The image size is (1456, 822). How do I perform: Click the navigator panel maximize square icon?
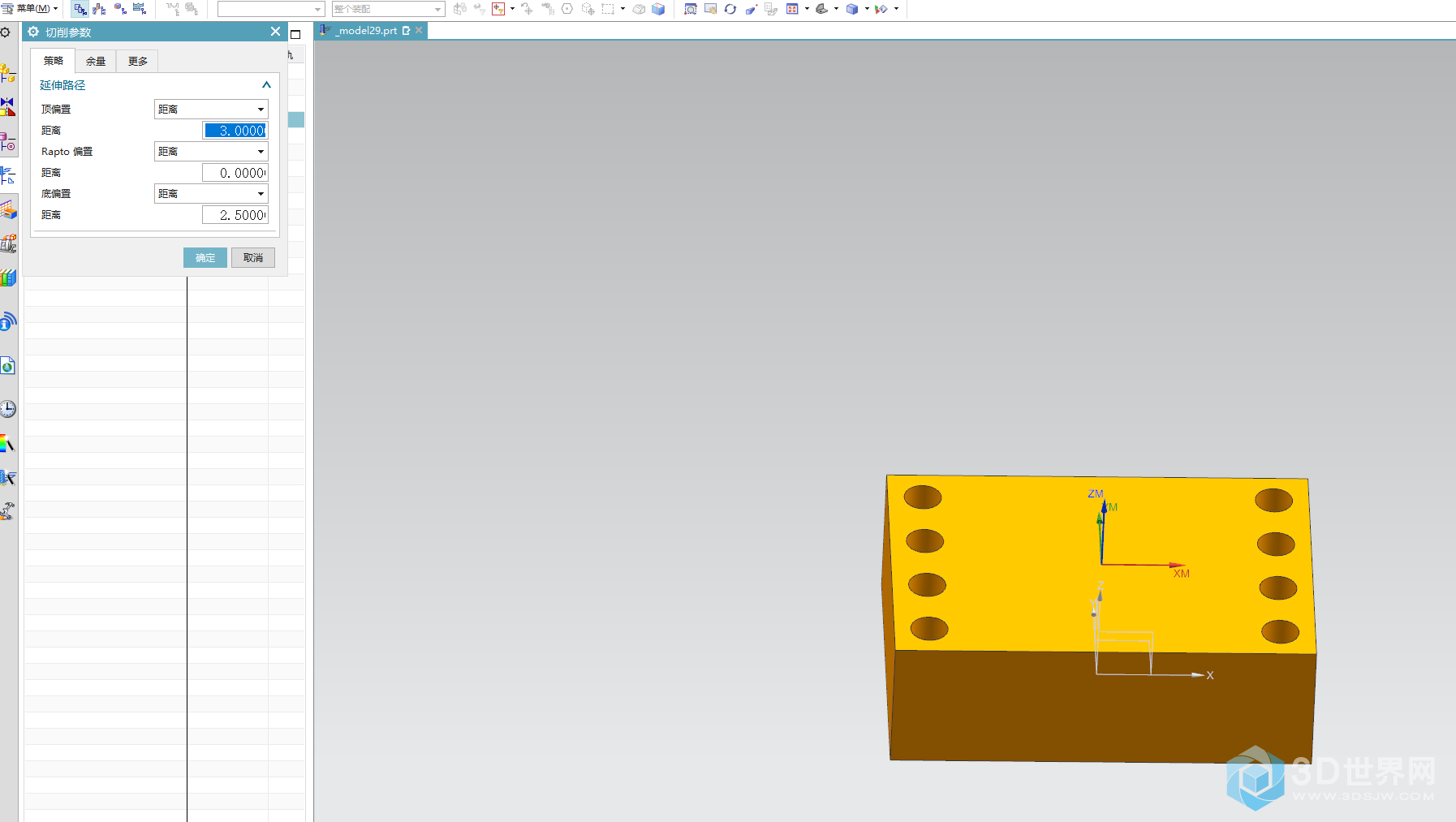pos(295,34)
